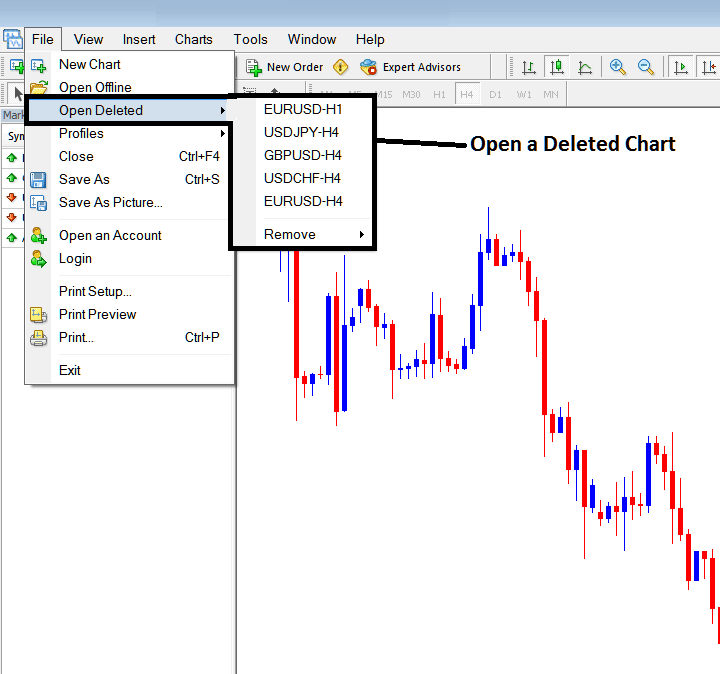Open the Charts menu
Image resolution: width=720 pixels, height=674 pixels.
point(193,39)
